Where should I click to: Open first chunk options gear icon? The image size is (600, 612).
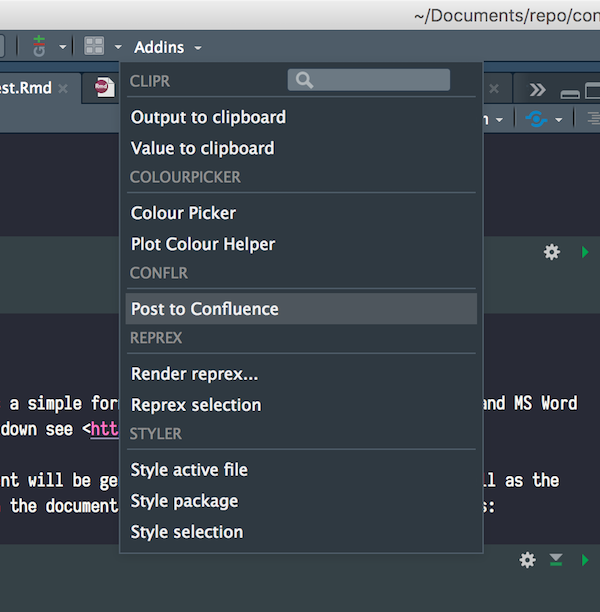pos(551,252)
